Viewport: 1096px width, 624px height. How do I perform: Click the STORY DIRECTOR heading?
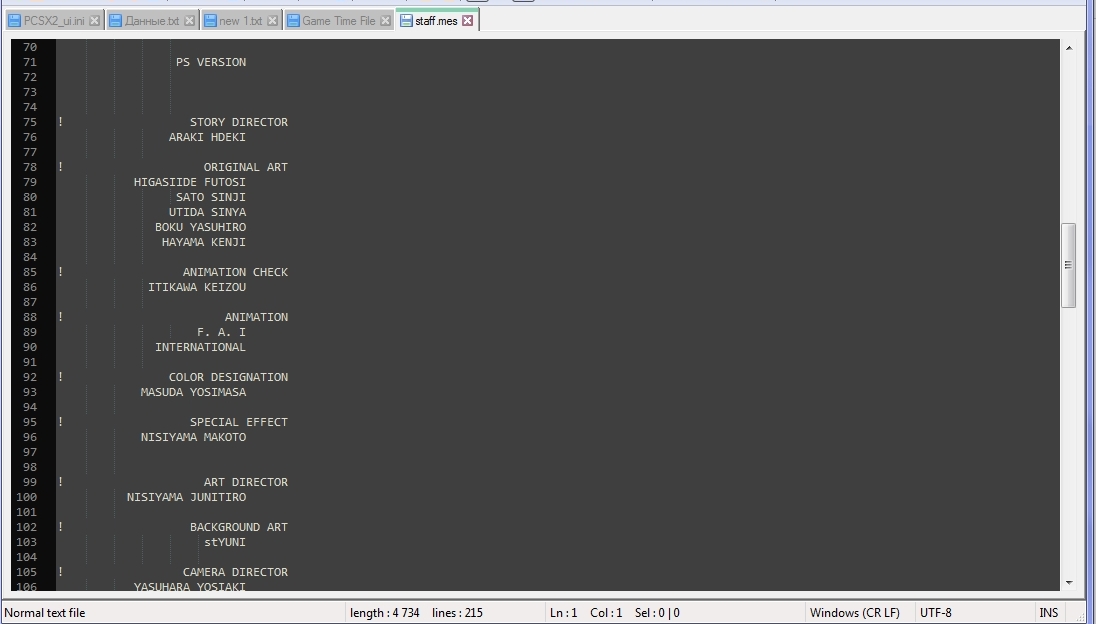tap(239, 122)
